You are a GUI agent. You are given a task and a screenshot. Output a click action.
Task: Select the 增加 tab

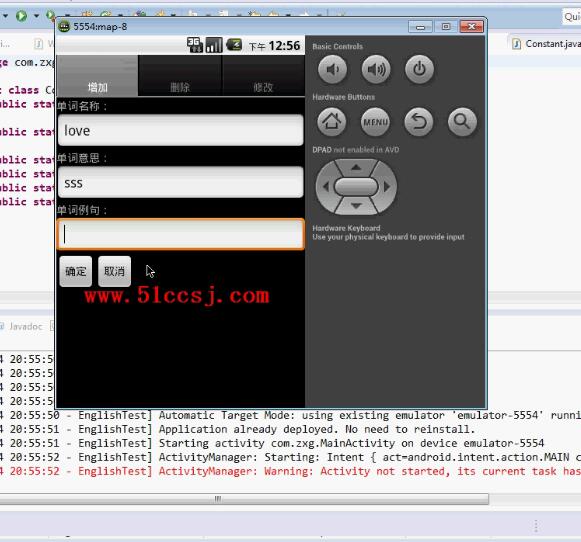97,76
